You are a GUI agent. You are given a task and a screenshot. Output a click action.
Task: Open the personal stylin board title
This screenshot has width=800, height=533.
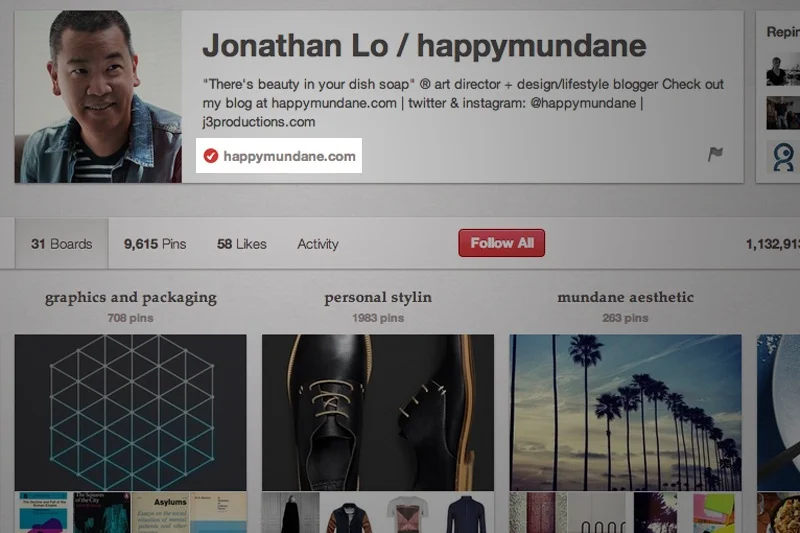point(378,297)
